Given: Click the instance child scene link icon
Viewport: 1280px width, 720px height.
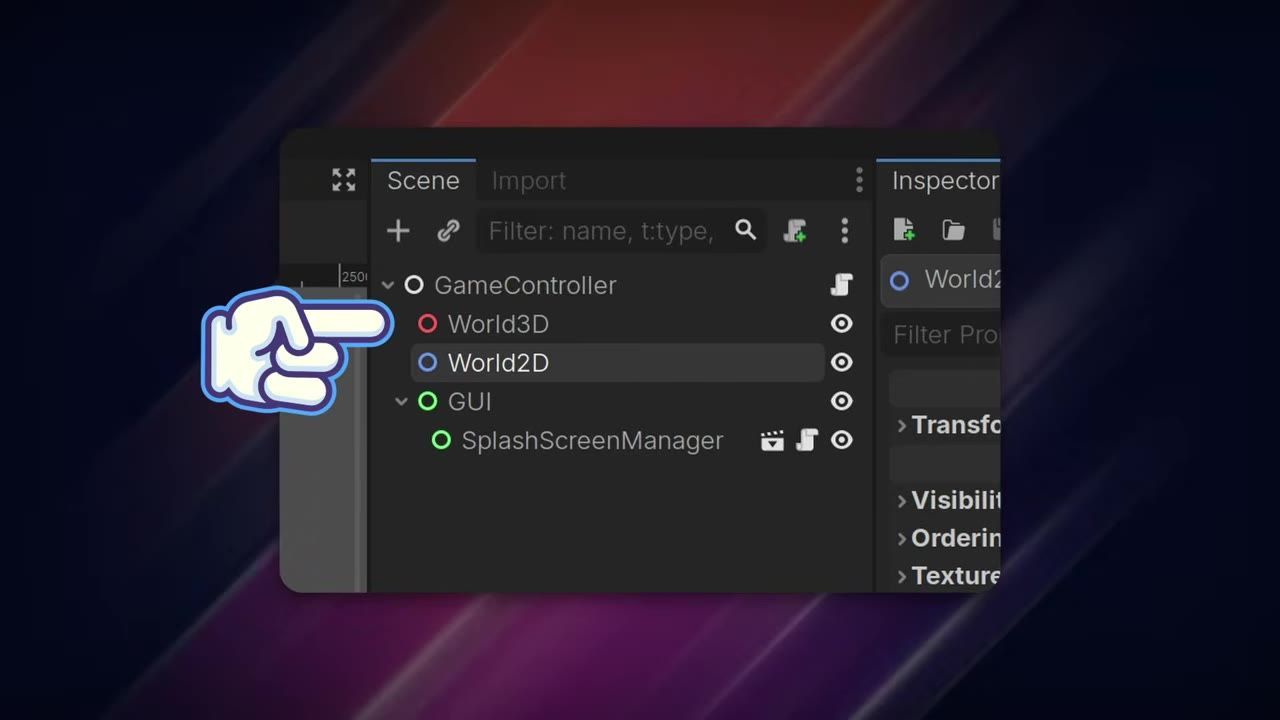Looking at the screenshot, I should click(x=448, y=231).
